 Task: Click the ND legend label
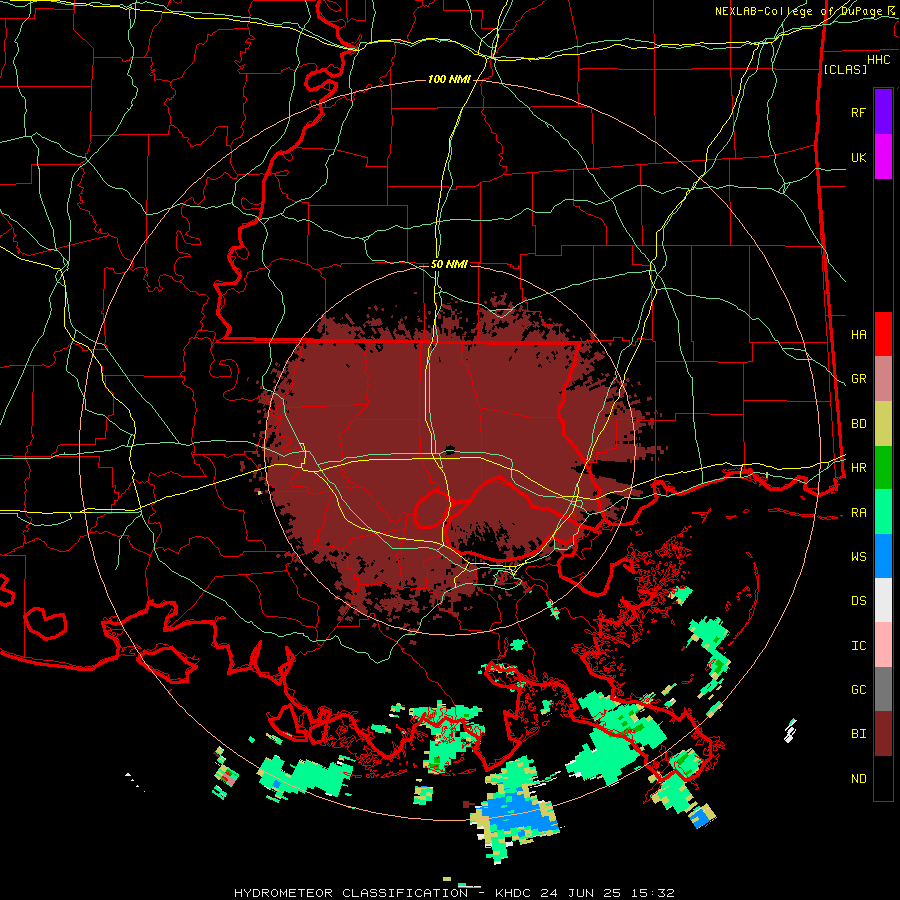pyautogui.click(x=858, y=779)
